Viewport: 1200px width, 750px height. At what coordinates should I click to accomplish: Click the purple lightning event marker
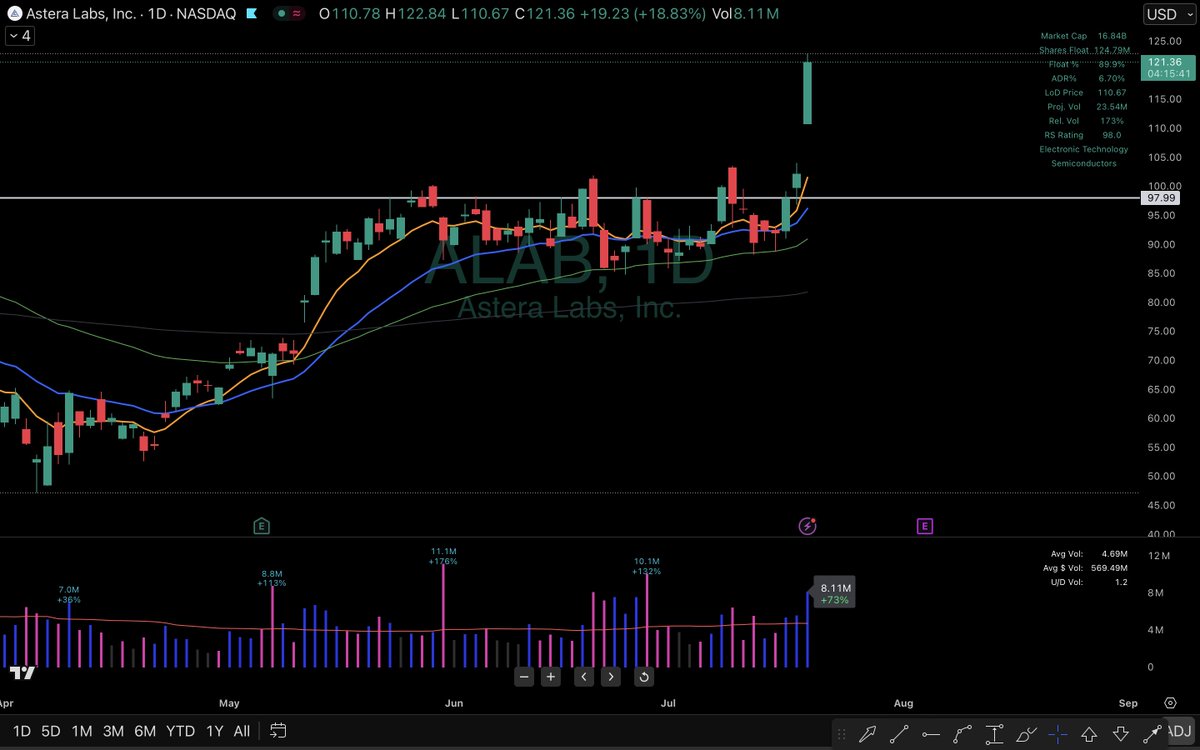click(x=807, y=525)
